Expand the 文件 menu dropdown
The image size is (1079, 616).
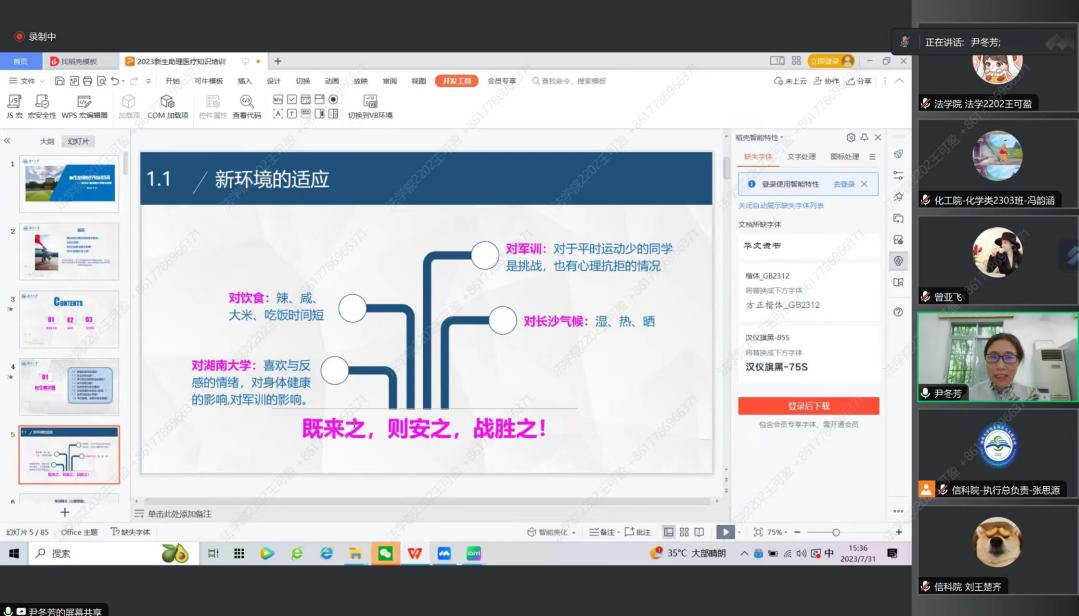27,81
